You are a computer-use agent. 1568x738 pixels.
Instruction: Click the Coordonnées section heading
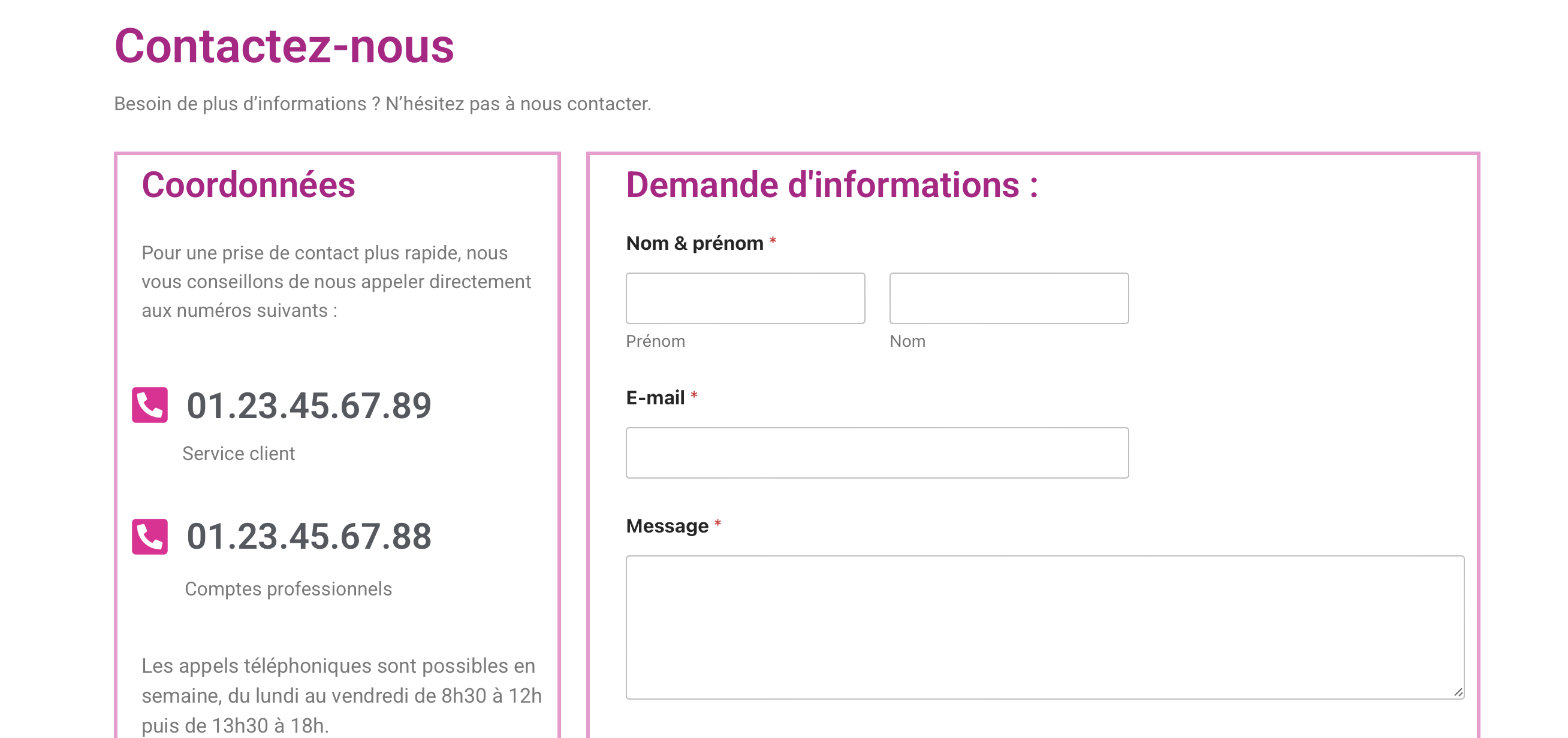pyautogui.click(x=248, y=185)
